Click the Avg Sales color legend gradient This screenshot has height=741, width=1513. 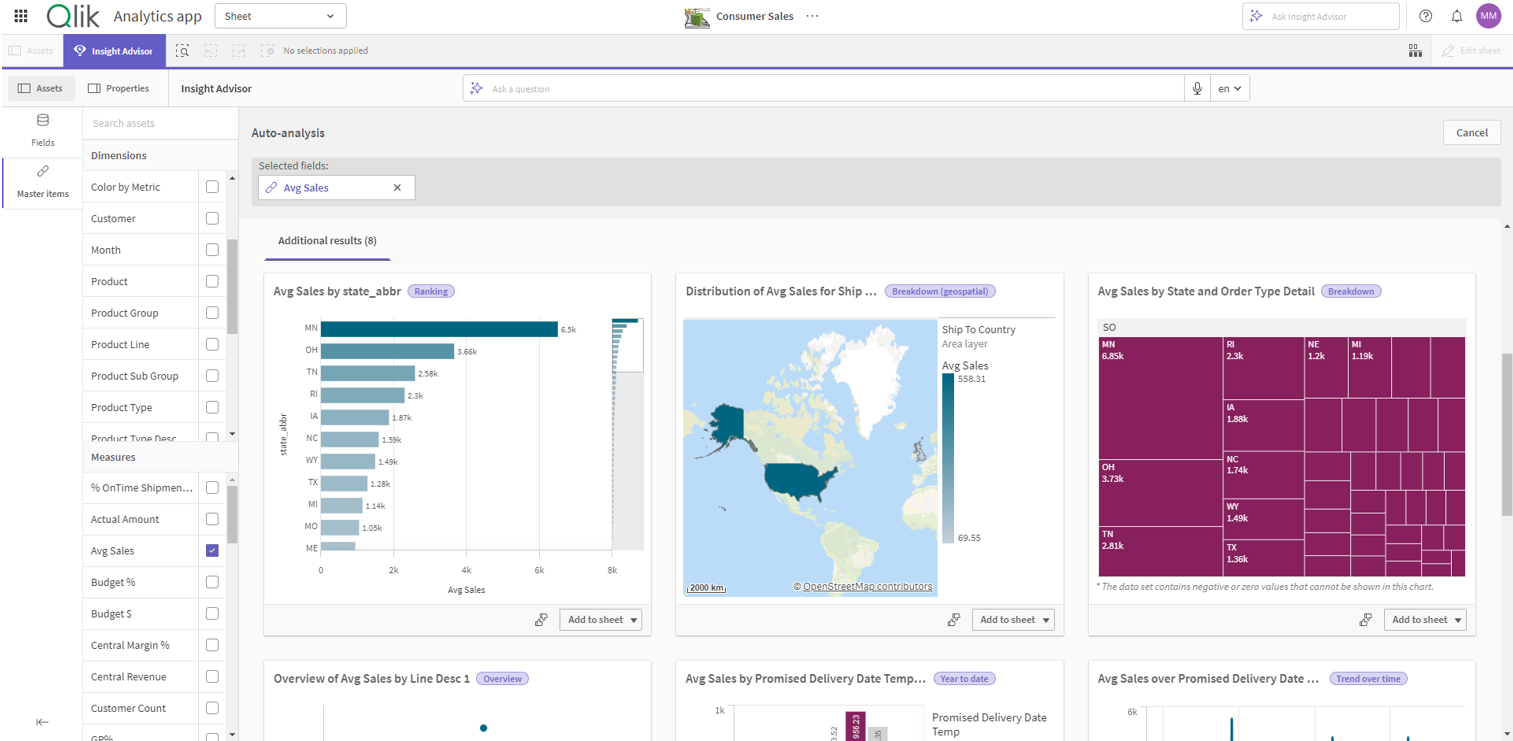click(948, 458)
